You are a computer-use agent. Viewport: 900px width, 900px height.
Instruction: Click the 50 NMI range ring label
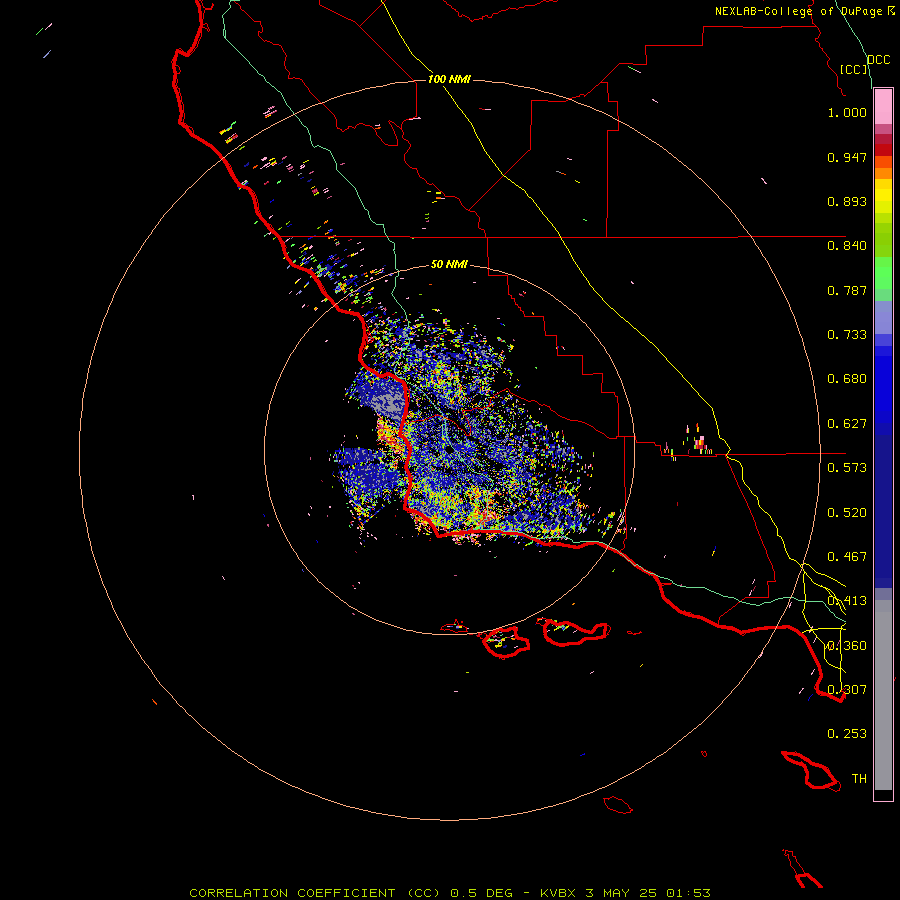tap(449, 265)
